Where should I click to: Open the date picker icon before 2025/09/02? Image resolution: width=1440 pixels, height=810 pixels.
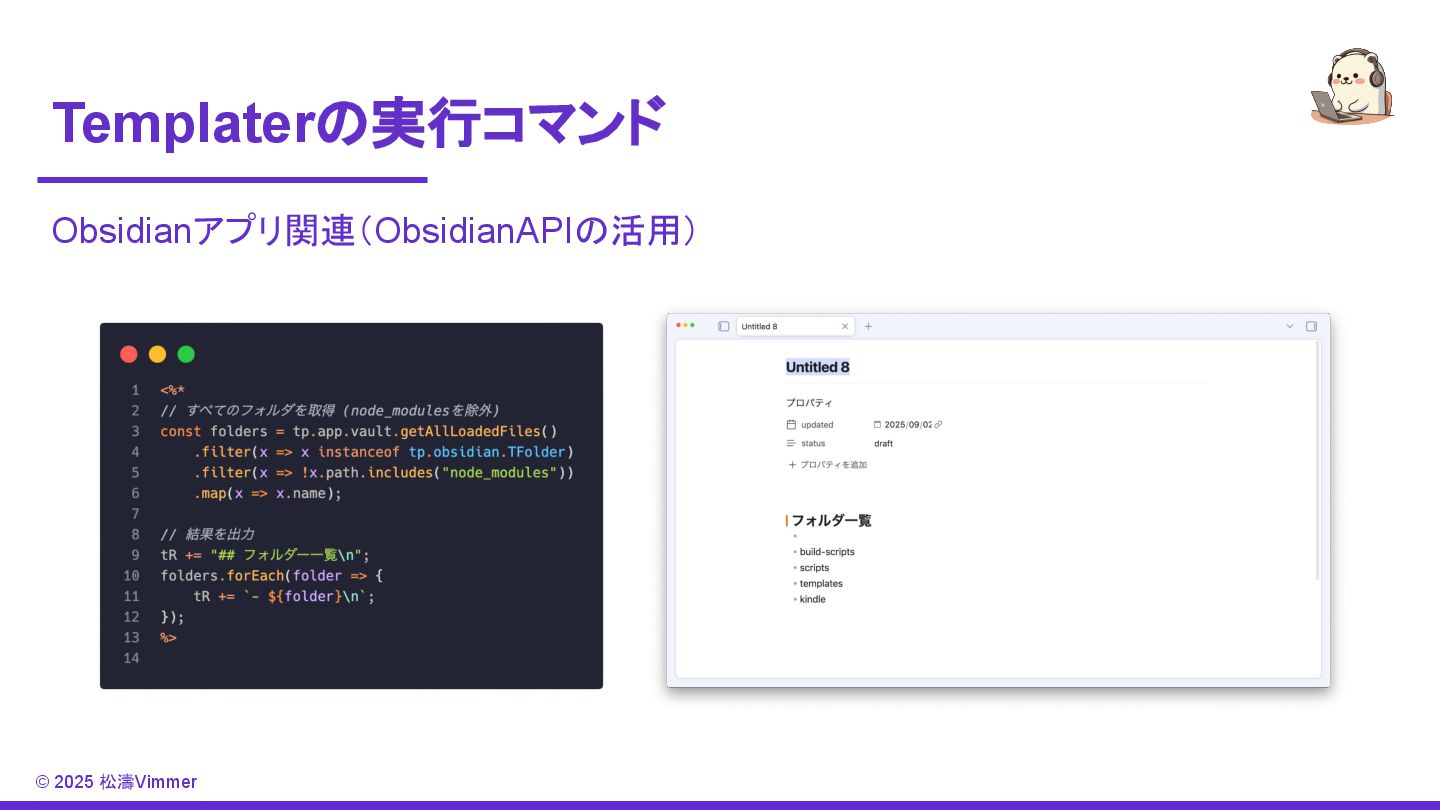click(x=878, y=424)
